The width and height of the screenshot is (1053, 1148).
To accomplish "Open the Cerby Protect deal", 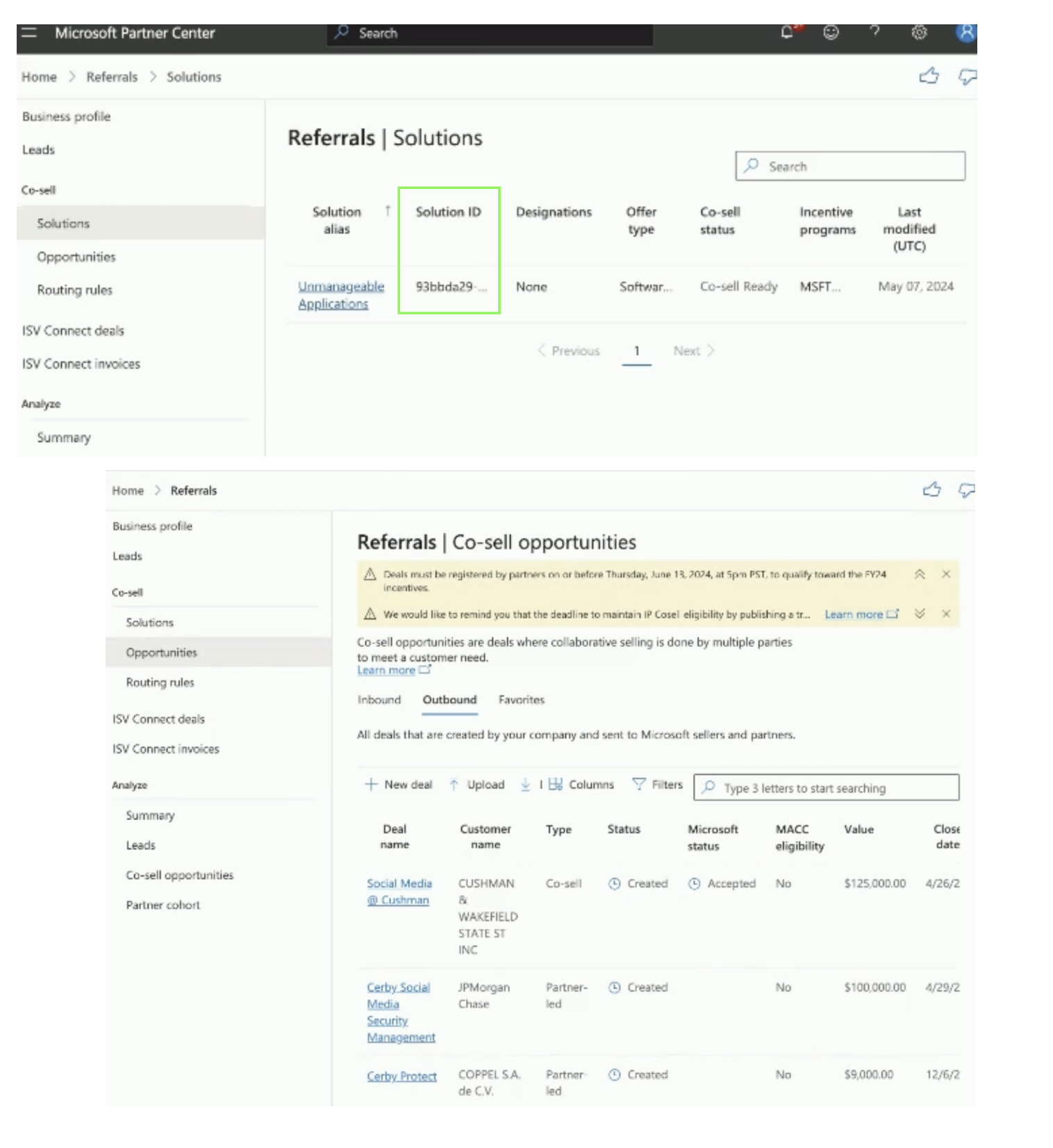I will [x=401, y=1076].
